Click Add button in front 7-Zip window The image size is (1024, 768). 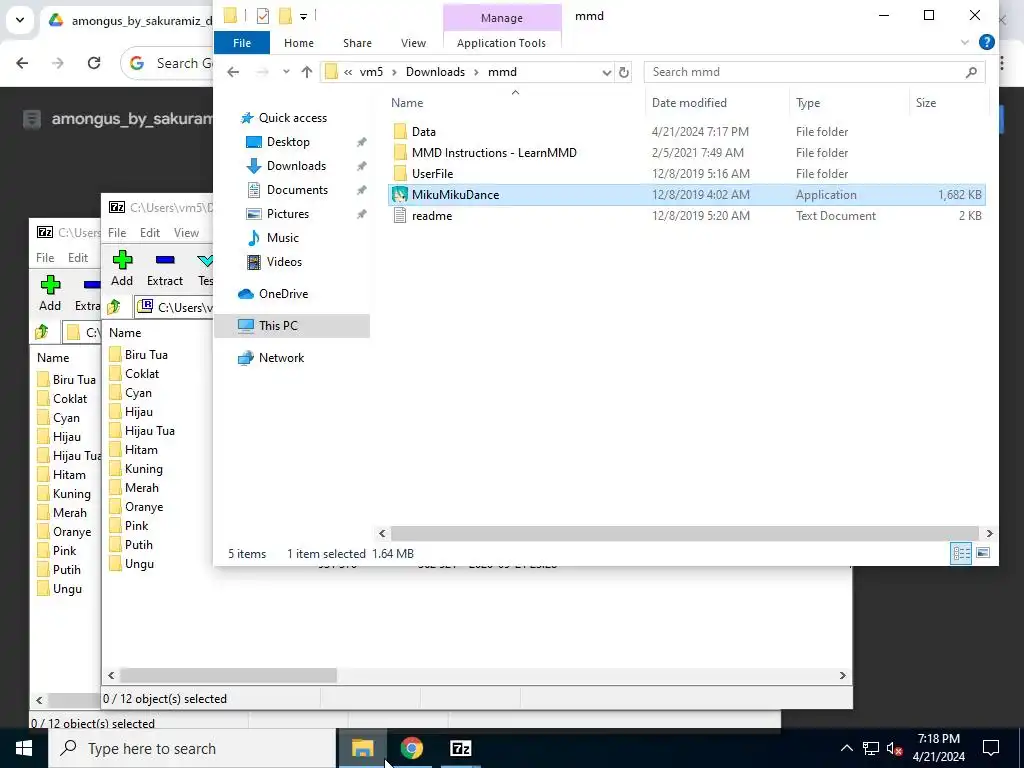(122, 268)
